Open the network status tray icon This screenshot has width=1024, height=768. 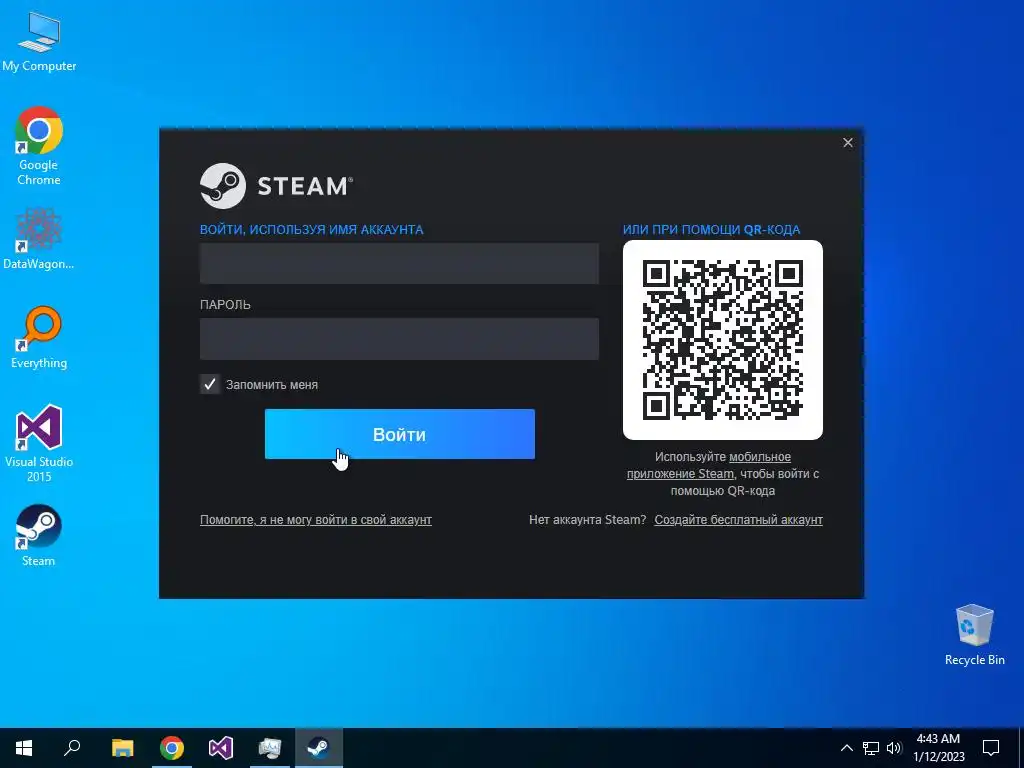tap(871, 748)
